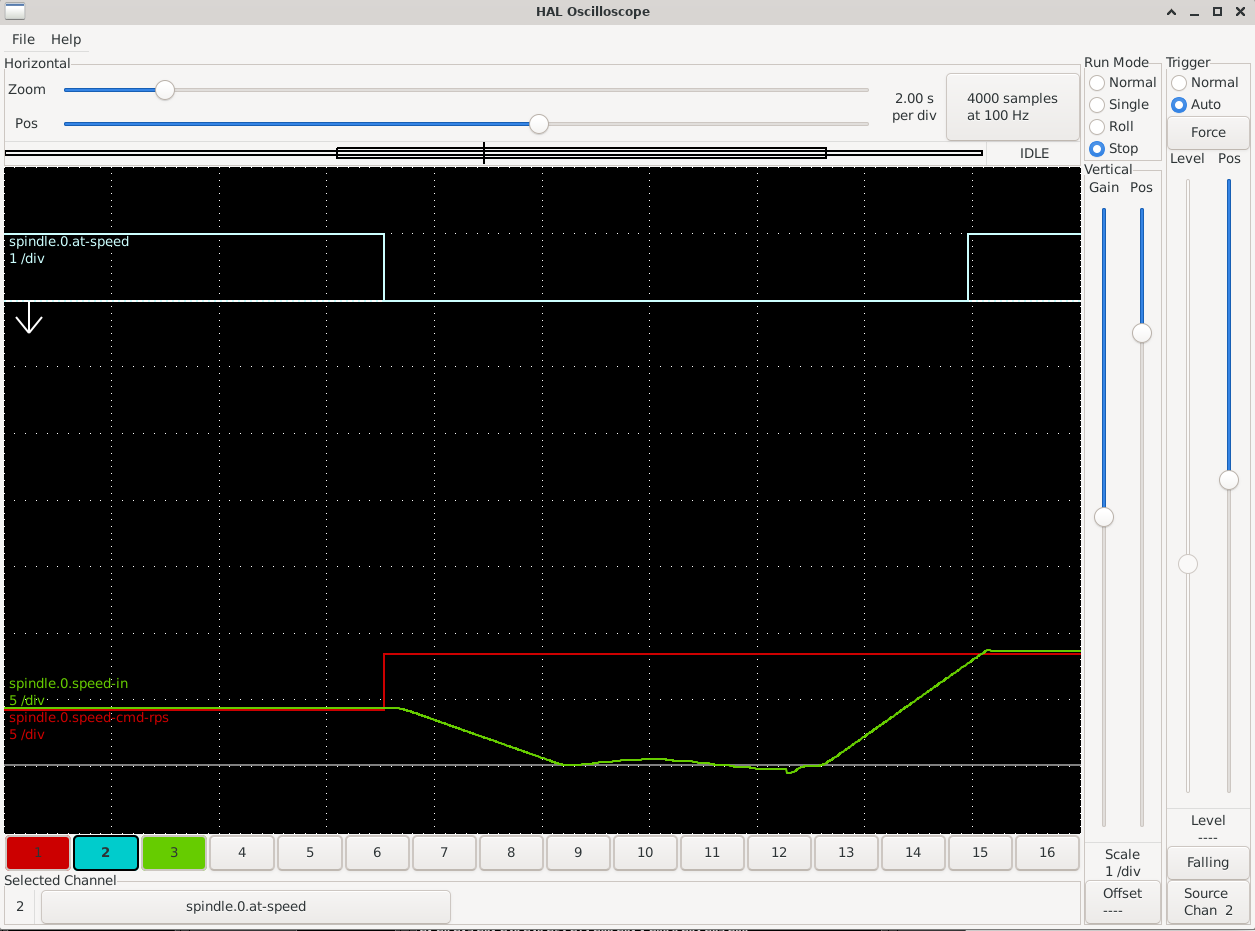Viewport: 1255px width, 931px height.
Task: Close the HAL Oscilloscope window
Action: coord(1239,12)
